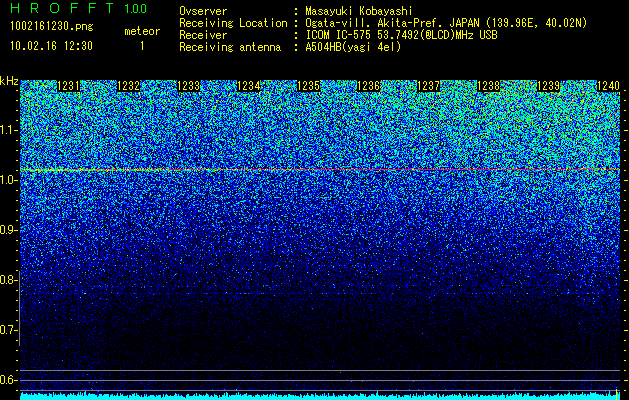Click the ICOM IC-575 53.7492 MHz USB text

point(402,35)
